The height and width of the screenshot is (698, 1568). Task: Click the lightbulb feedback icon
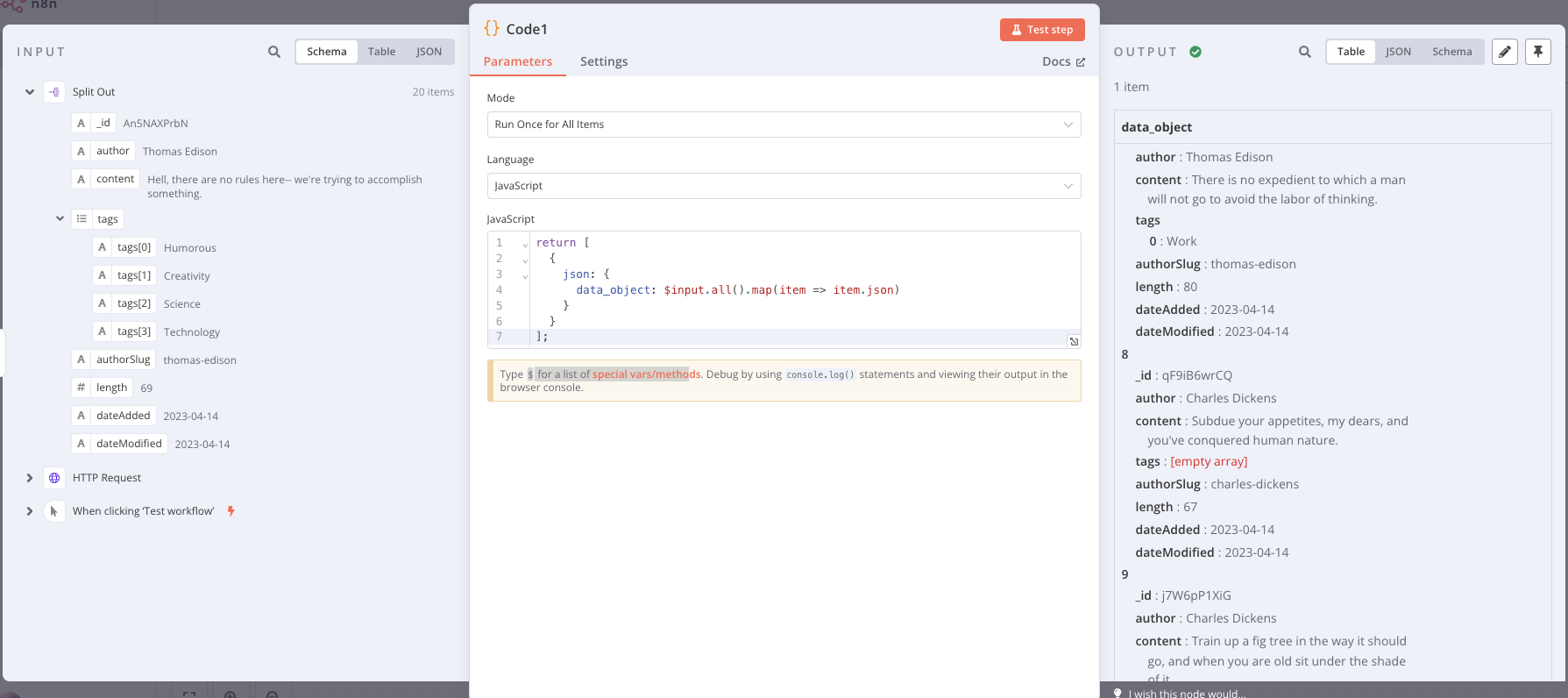tap(1117, 693)
